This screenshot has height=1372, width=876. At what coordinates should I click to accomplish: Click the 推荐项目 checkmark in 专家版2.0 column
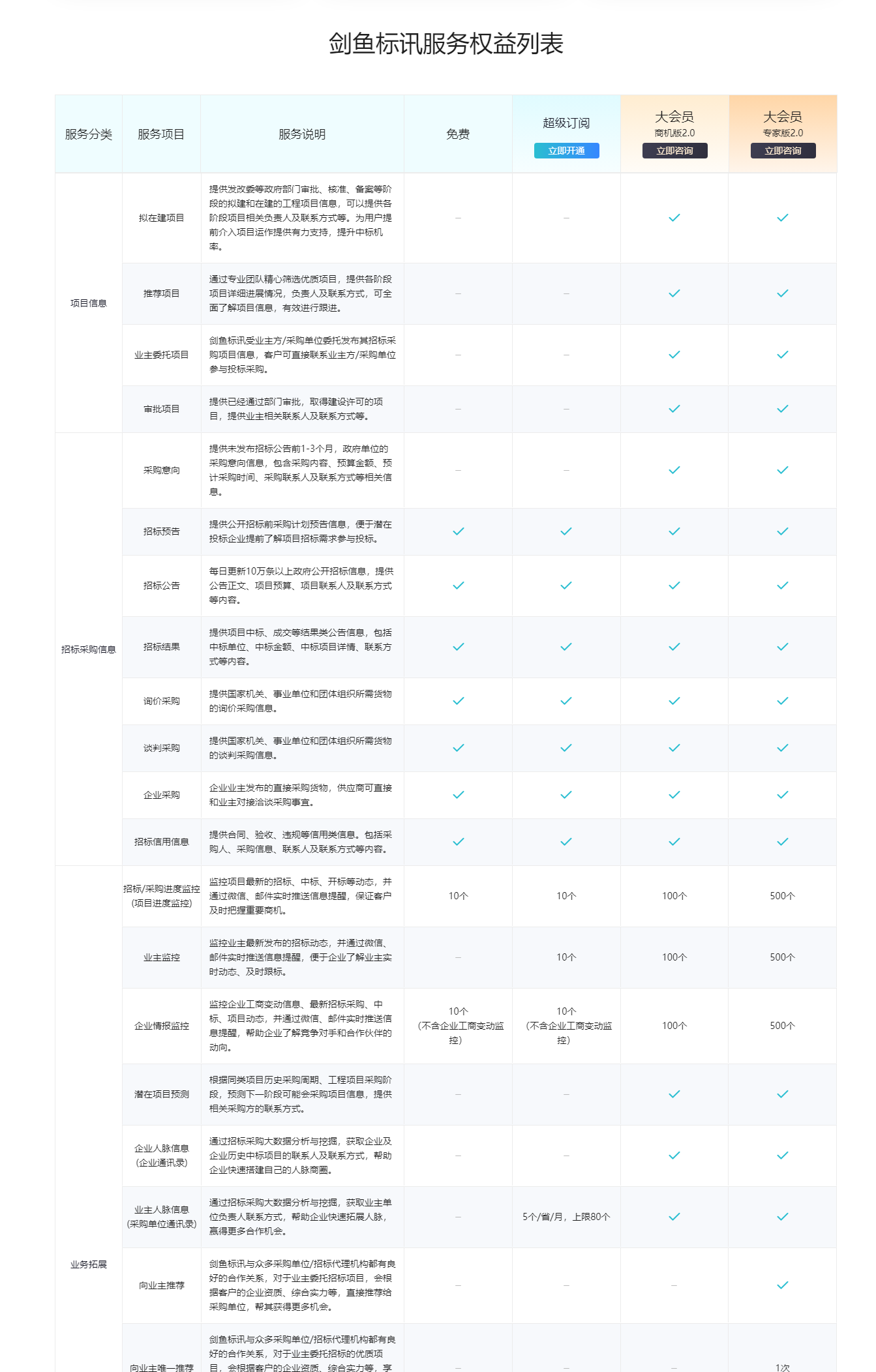(x=783, y=293)
